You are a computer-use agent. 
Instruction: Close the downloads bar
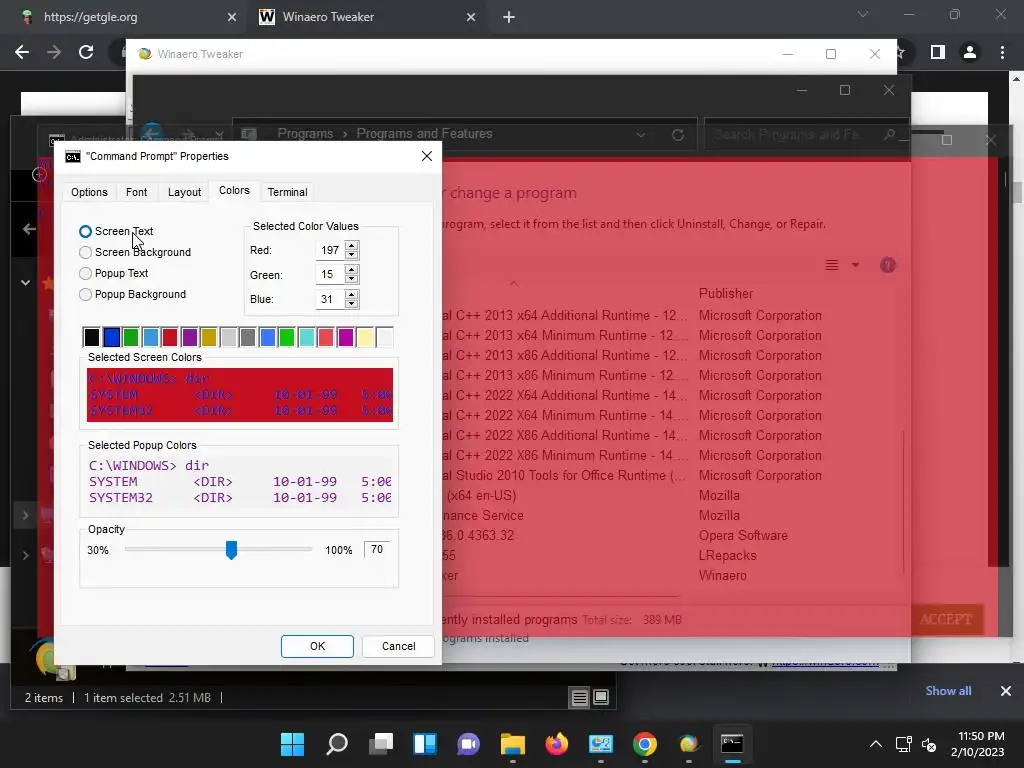click(x=1006, y=691)
